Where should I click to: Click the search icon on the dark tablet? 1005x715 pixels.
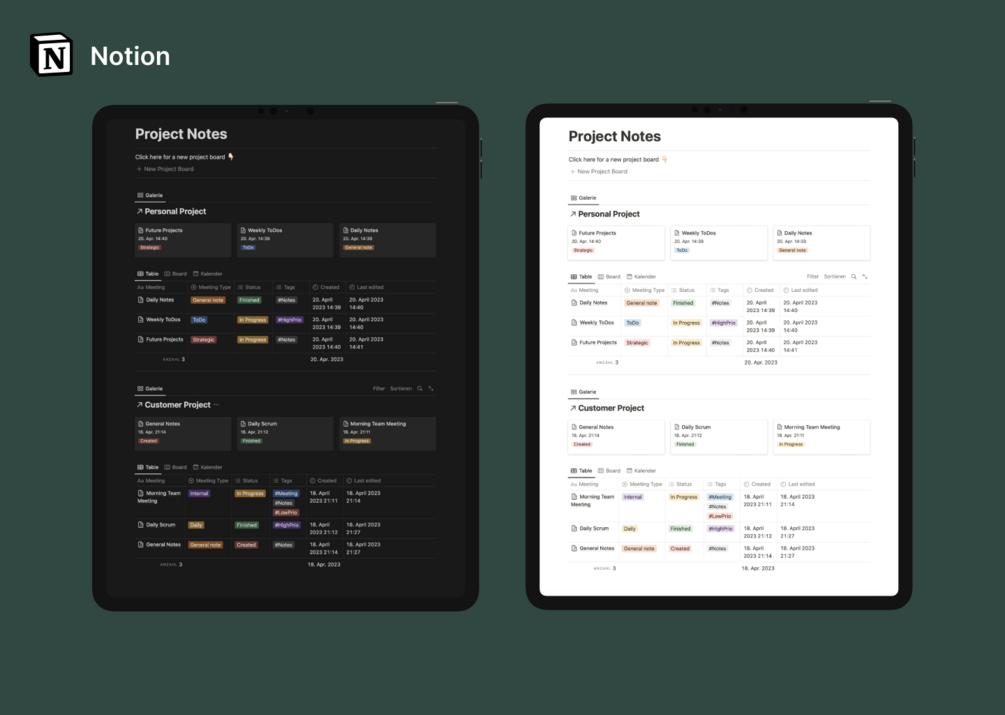[x=420, y=388]
